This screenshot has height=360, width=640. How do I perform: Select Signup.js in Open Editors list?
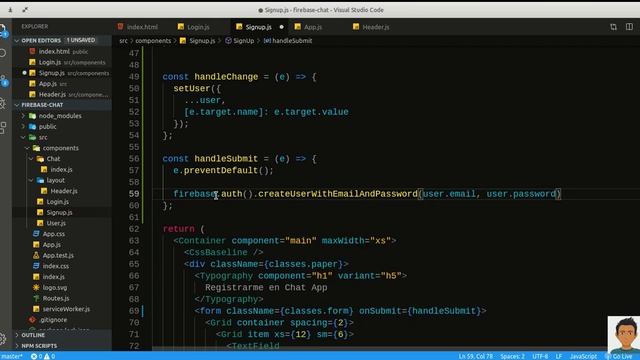pos(51,73)
